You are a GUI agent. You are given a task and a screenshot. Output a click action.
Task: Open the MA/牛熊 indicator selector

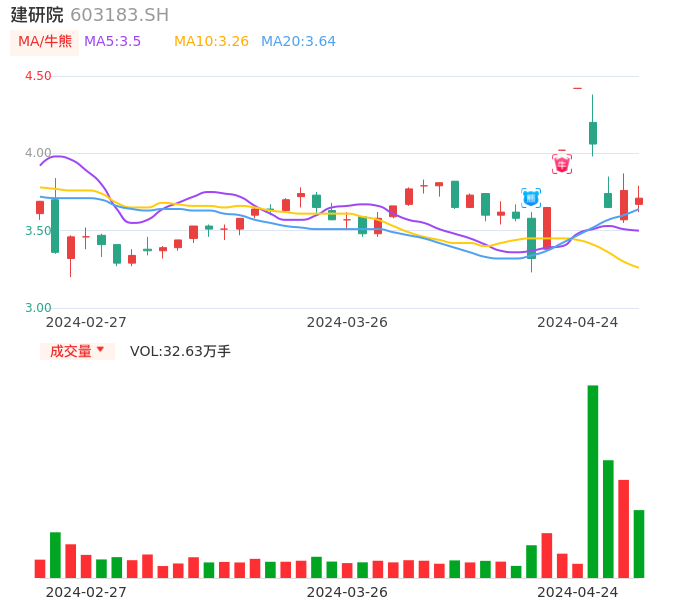[45, 41]
